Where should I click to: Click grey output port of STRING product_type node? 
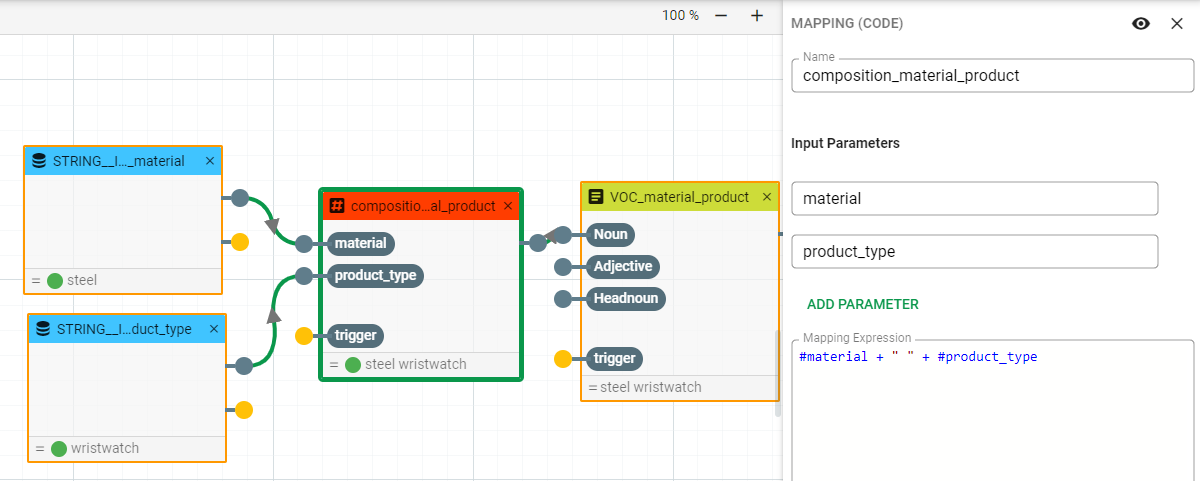point(244,366)
